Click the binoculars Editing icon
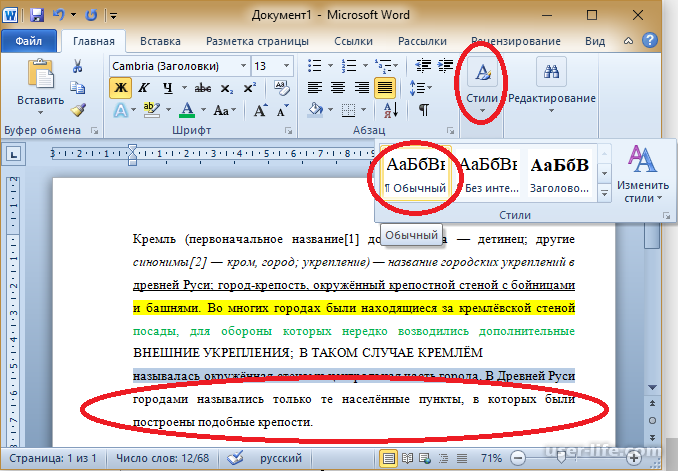This screenshot has width=678, height=471. [551, 71]
